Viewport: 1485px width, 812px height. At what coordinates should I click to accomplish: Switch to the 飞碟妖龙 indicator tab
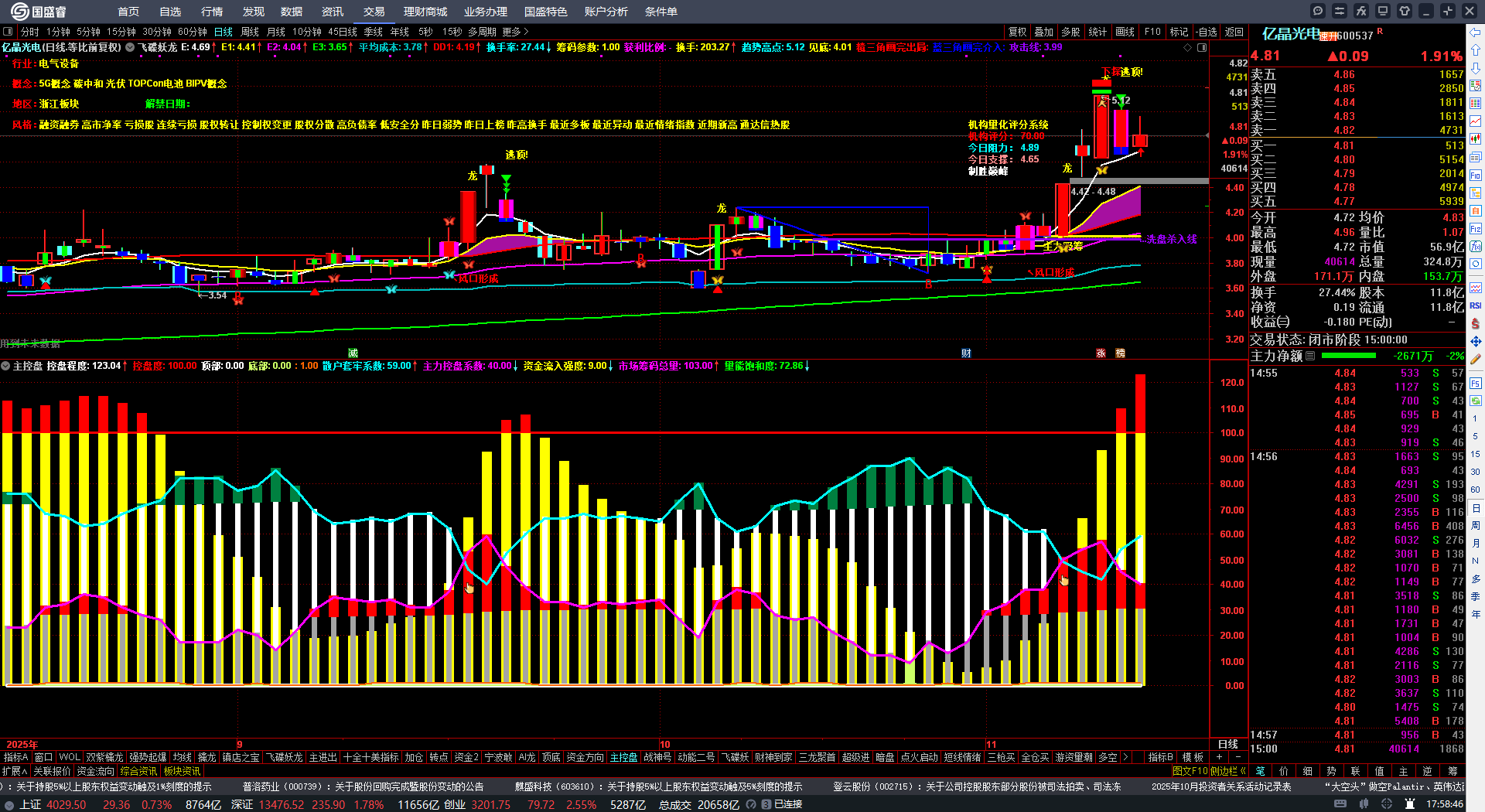pos(284,757)
